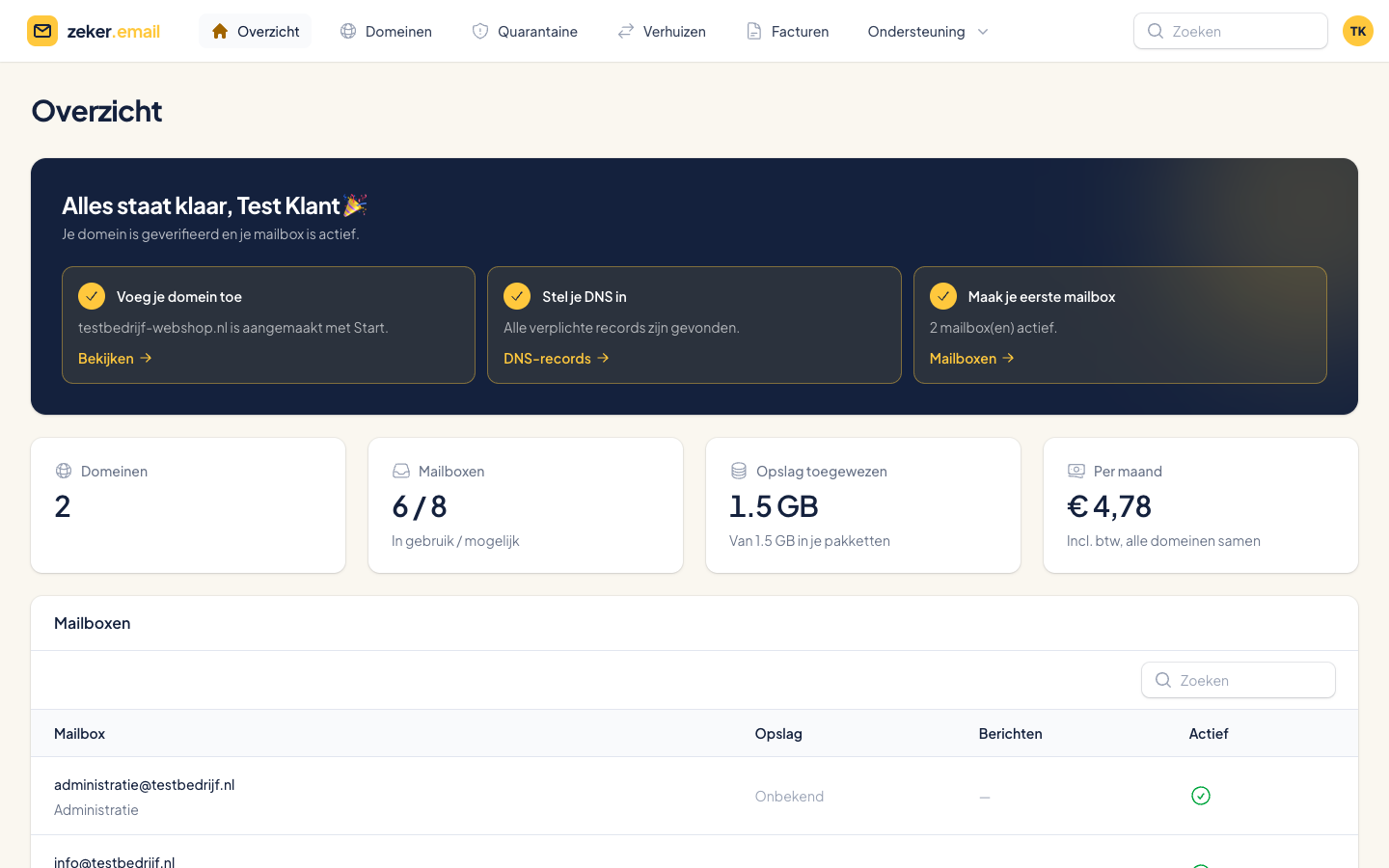Click the zeker.email brand name
The height and width of the screenshot is (868, 1389).
[x=114, y=32]
